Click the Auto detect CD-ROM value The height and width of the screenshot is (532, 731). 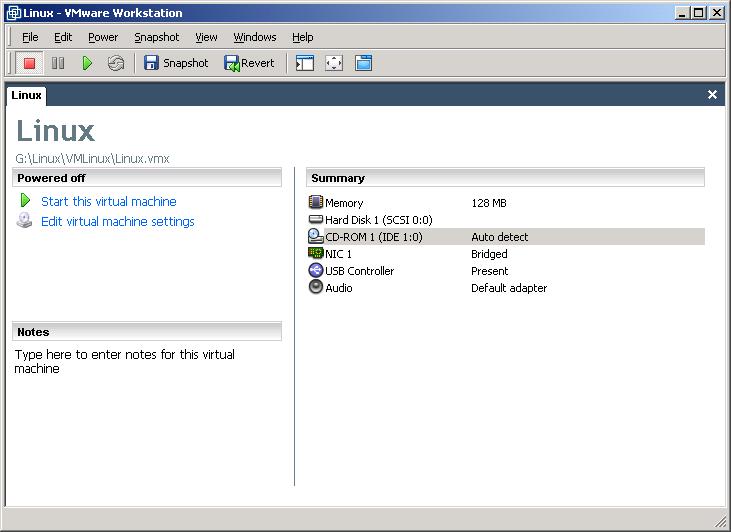coord(499,237)
